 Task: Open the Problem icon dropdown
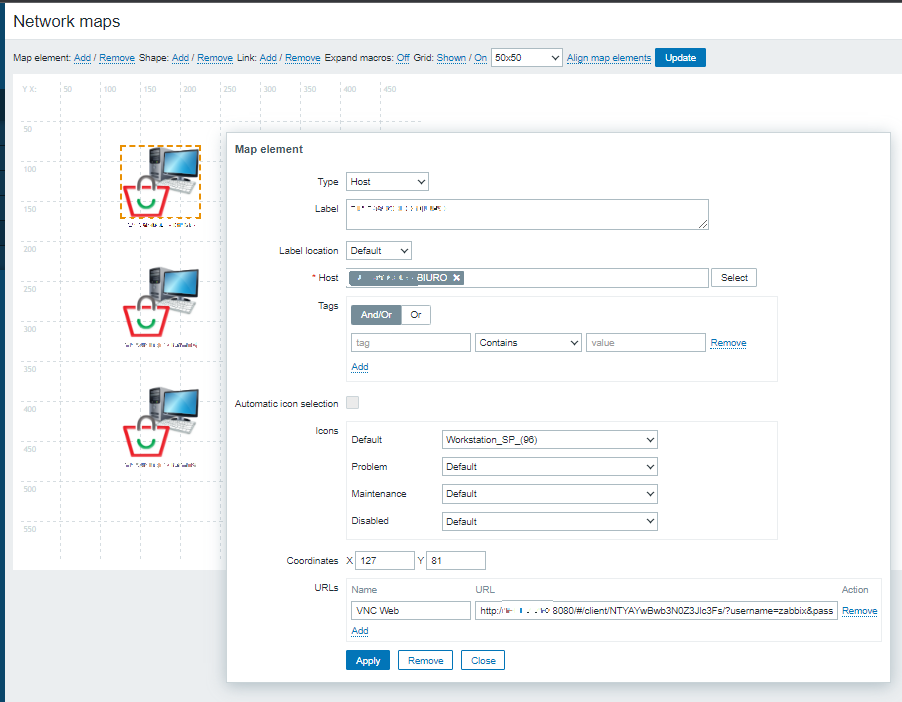click(549, 466)
